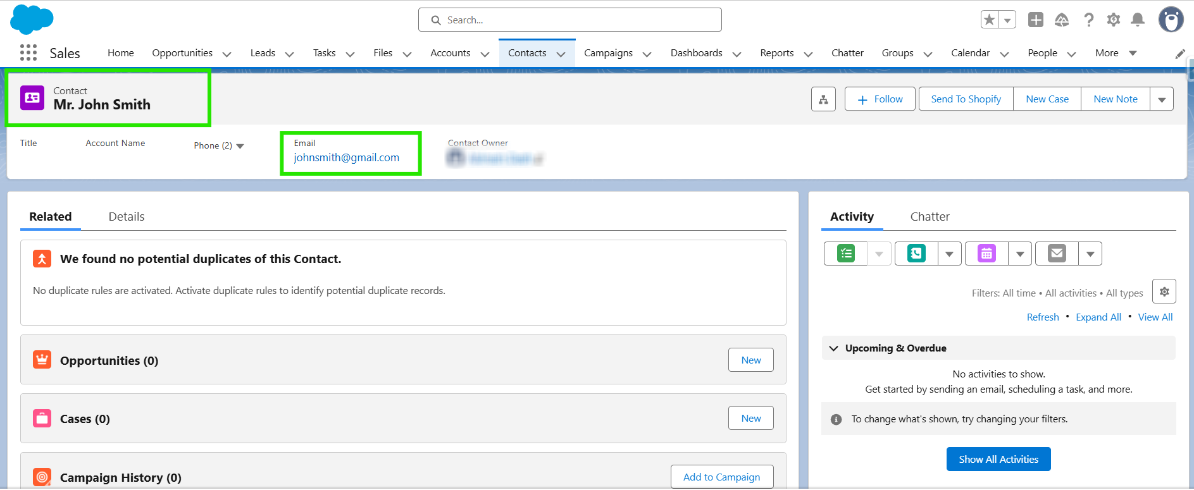Click the info icon beside filter hint
1194x490 pixels.
[836, 419]
